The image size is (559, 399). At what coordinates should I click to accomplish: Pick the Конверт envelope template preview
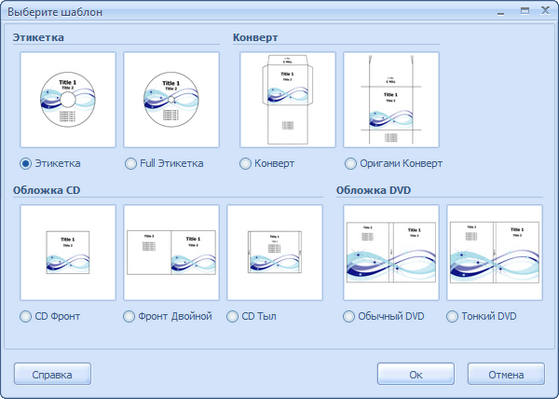(x=288, y=99)
